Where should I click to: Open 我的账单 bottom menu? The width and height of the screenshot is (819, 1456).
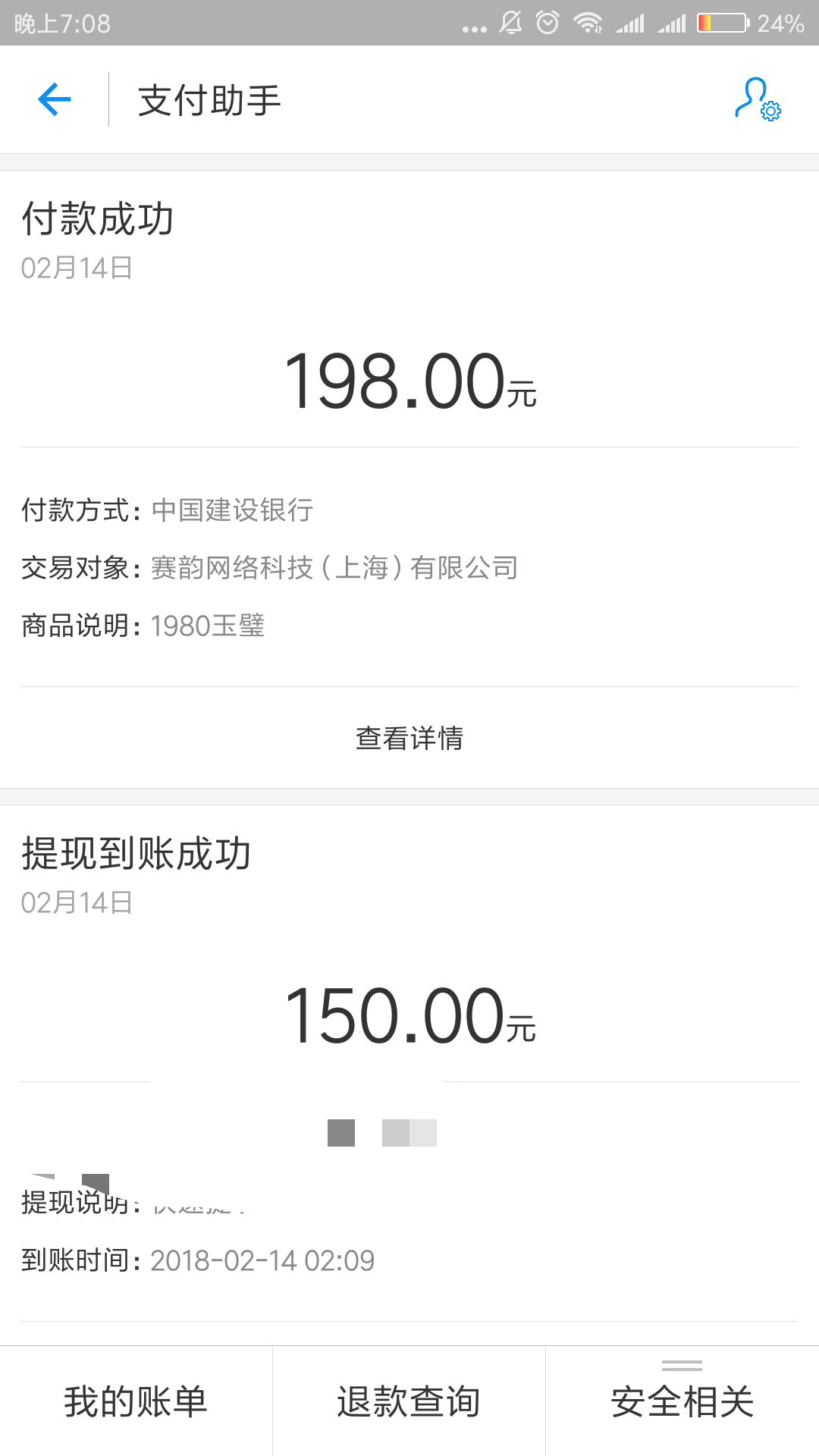(x=136, y=1401)
